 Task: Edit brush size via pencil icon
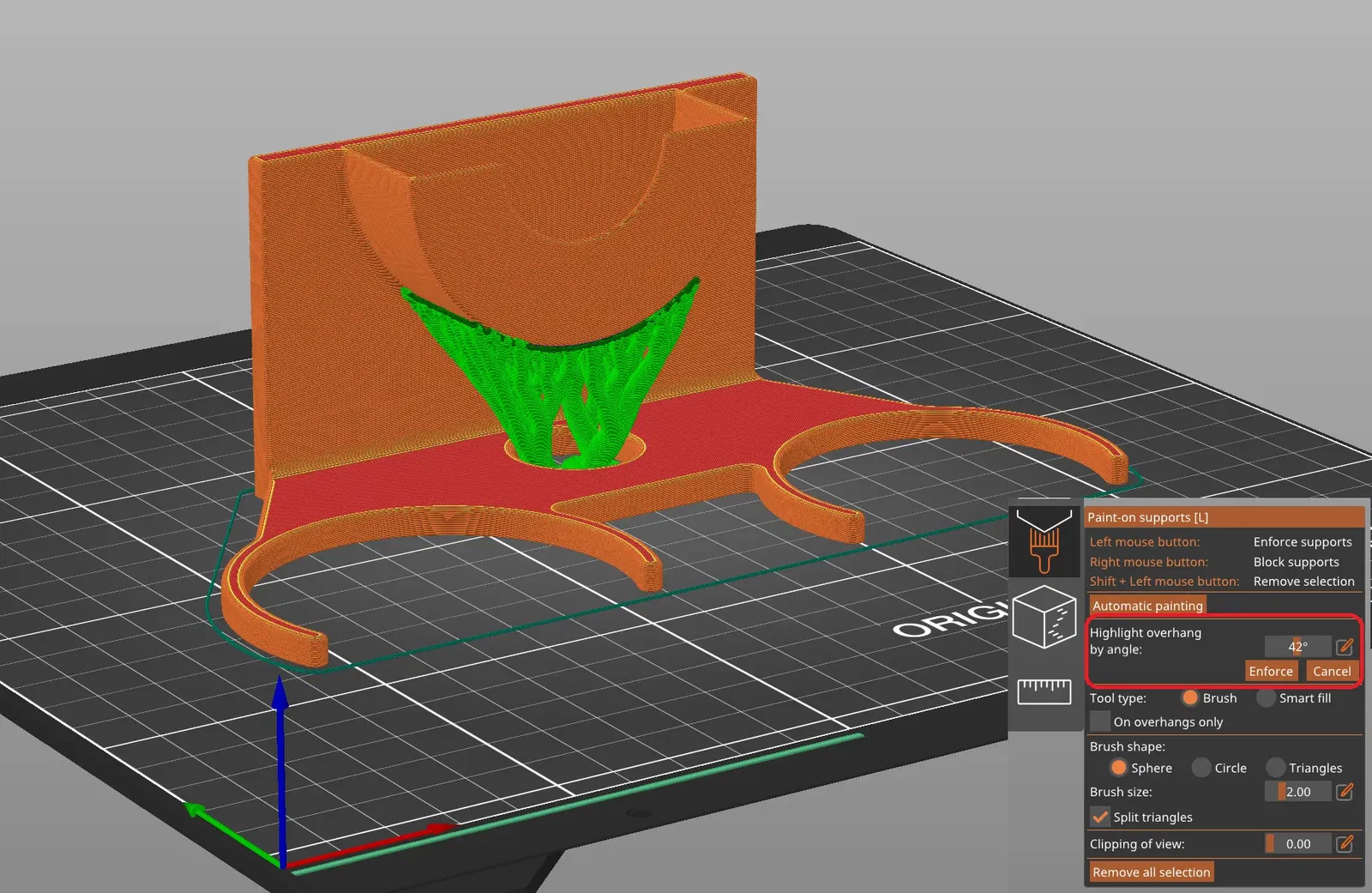pyautogui.click(x=1345, y=792)
